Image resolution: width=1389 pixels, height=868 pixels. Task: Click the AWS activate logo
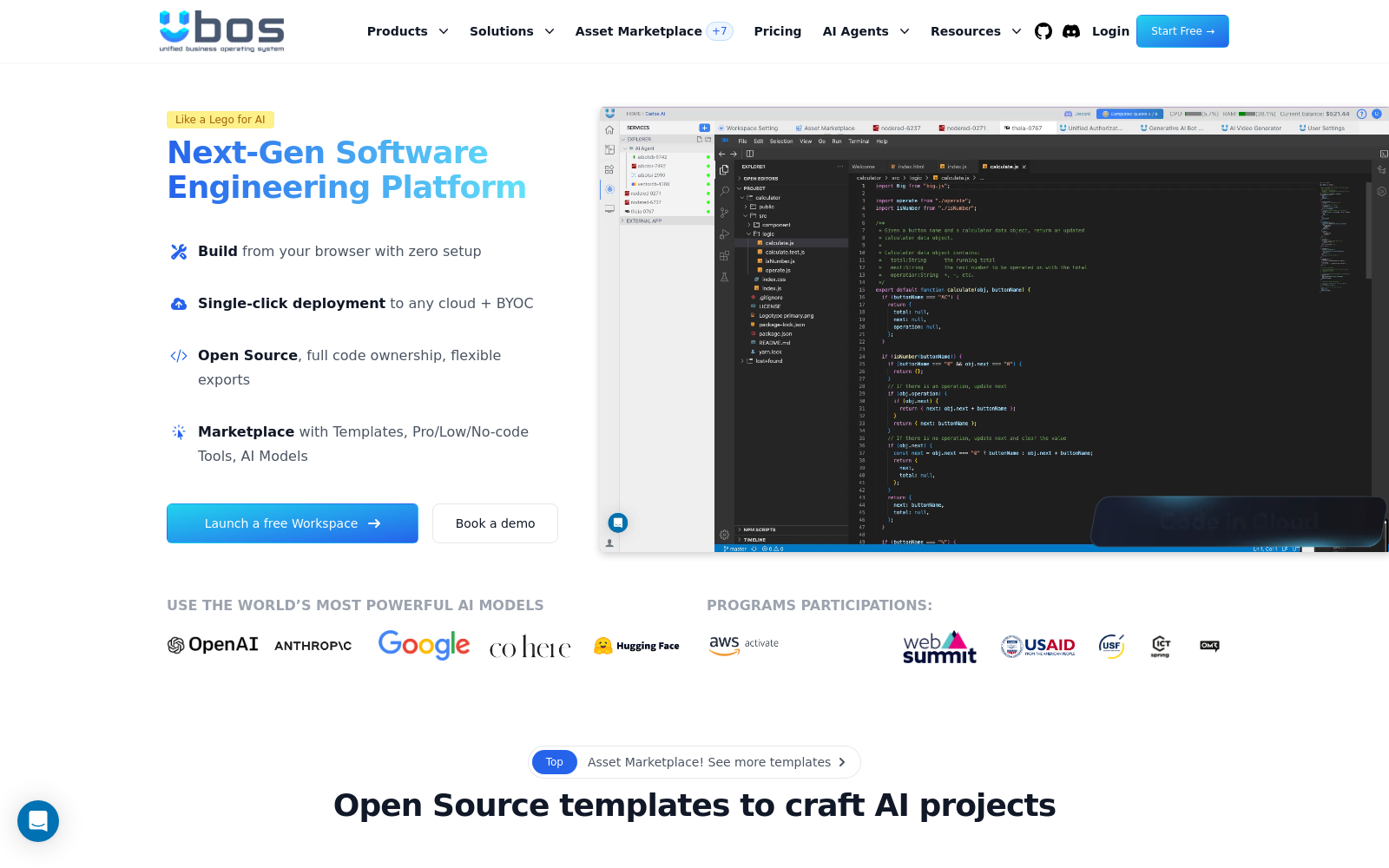(x=744, y=644)
